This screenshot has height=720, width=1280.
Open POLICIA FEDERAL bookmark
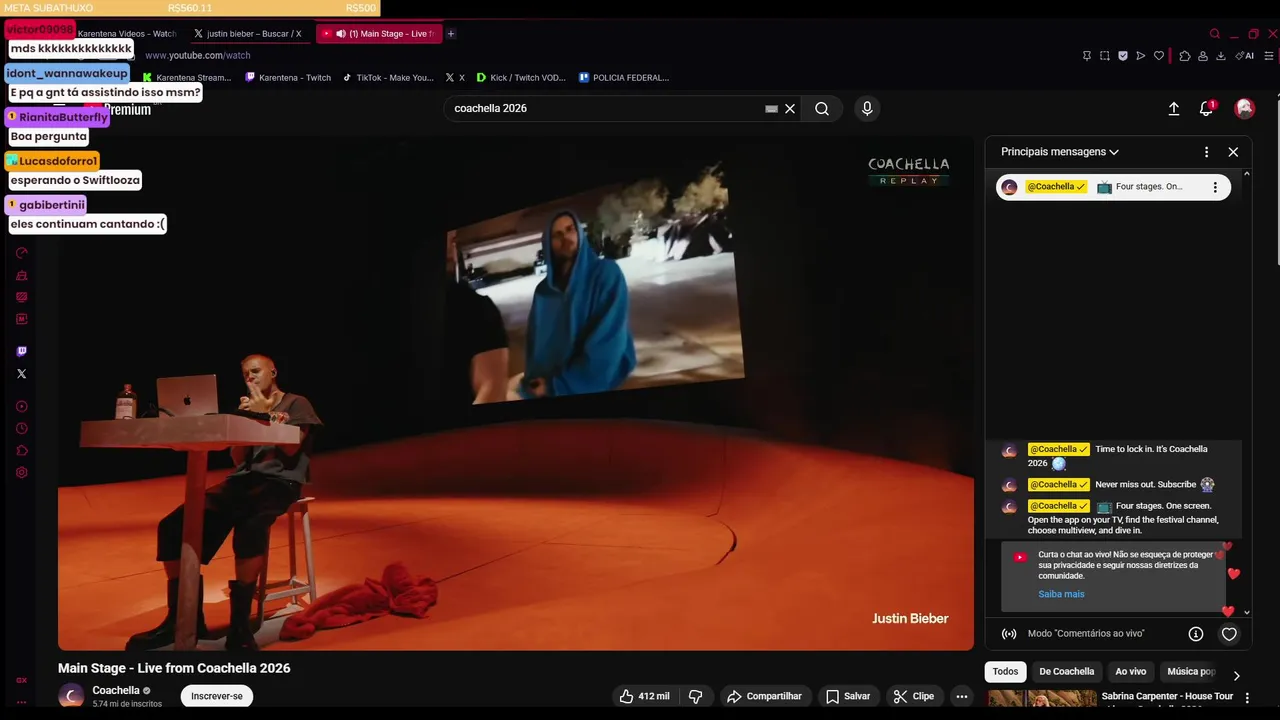624,77
